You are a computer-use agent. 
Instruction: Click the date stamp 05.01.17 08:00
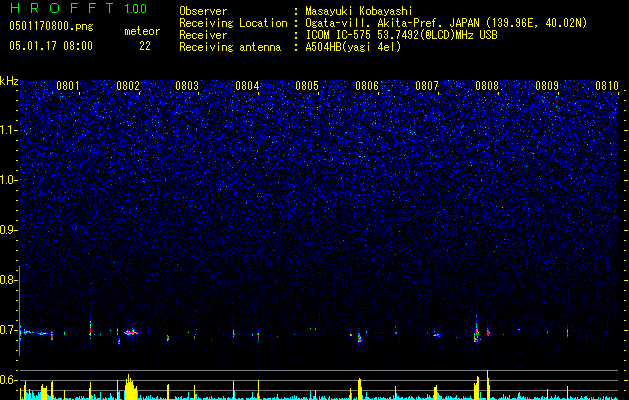pyautogui.click(x=51, y=46)
